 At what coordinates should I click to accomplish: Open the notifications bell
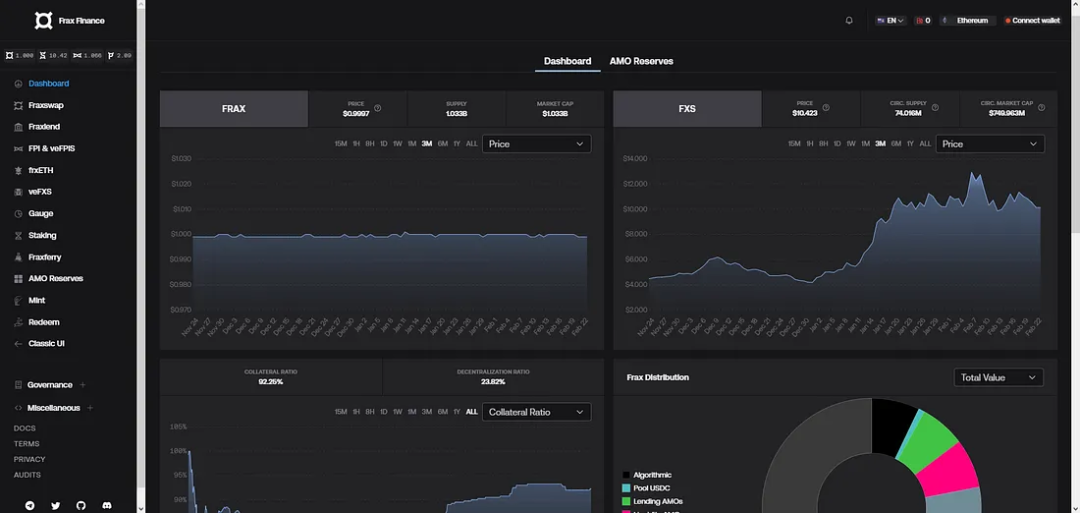[849, 21]
